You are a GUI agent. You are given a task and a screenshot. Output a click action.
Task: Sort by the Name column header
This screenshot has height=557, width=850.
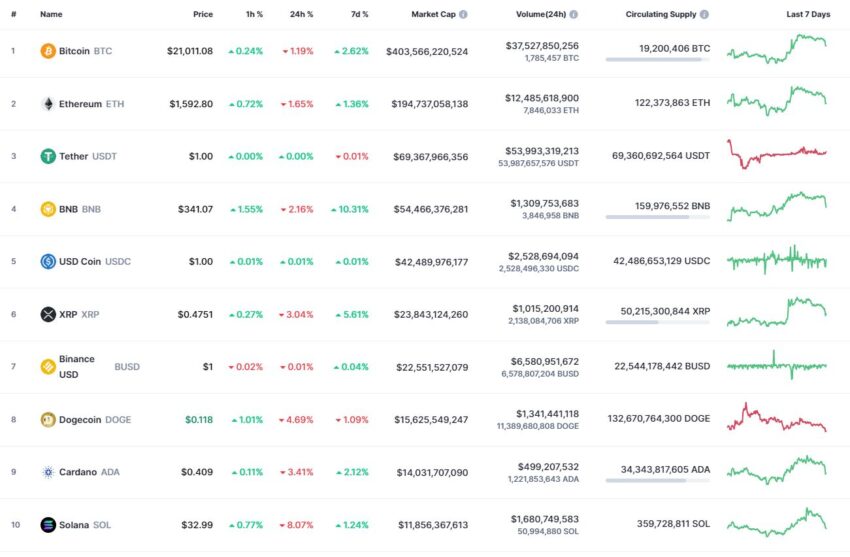point(51,15)
